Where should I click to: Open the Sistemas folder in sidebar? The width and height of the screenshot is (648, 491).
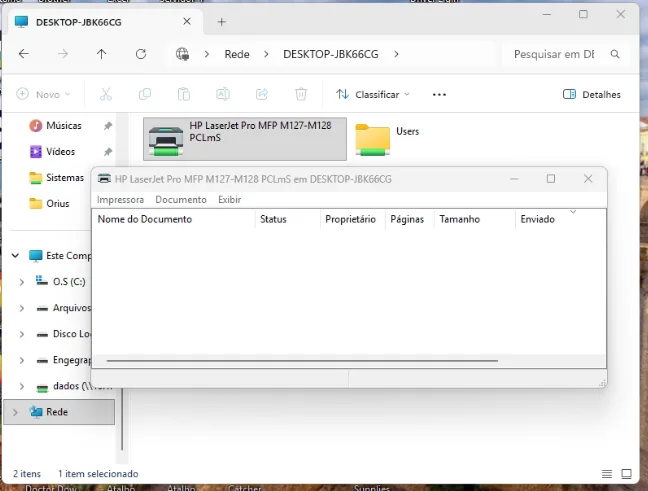[x=57, y=178]
